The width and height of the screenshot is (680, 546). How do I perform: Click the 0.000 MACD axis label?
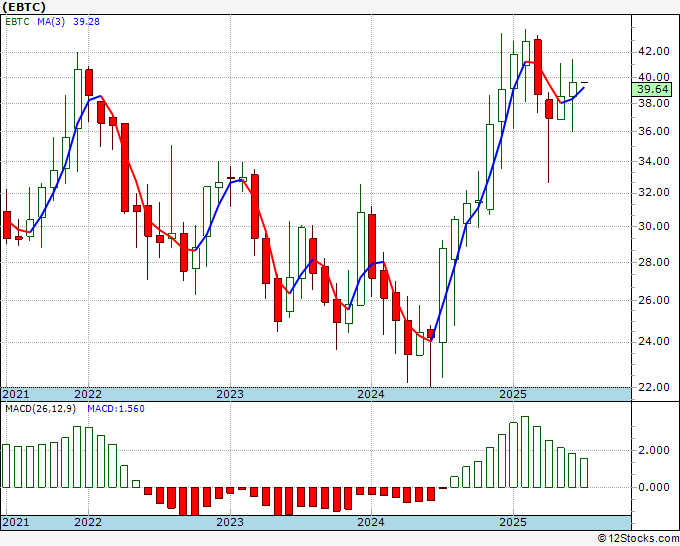pyautogui.click(x=654, y=487)
